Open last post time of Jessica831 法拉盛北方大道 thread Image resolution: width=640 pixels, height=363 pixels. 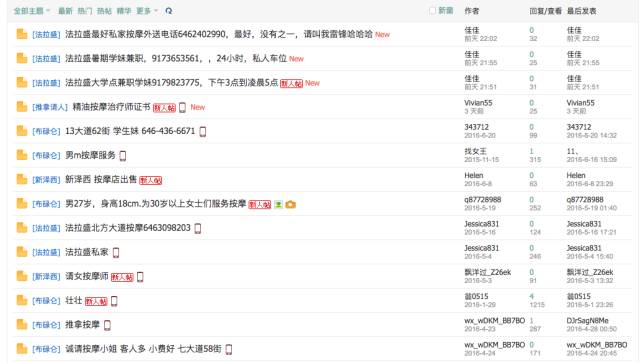pyautogui.click(x=591, y=232)
